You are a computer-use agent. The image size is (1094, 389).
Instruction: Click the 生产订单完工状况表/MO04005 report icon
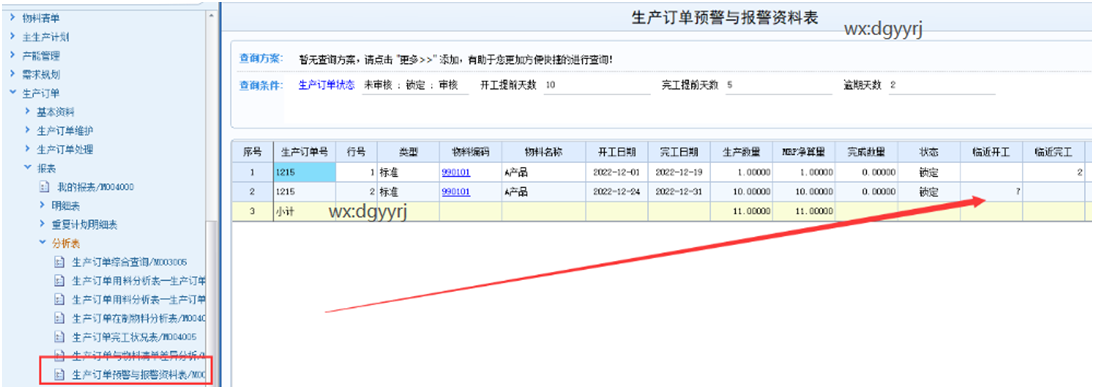[x=59, y=337]
